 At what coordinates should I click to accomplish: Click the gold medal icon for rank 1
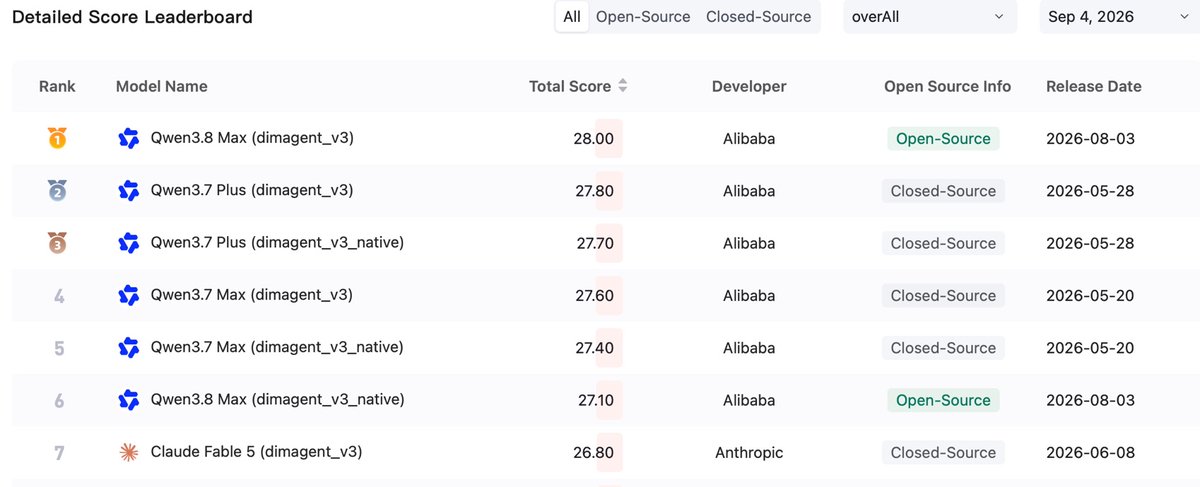(x=58, y=139)
